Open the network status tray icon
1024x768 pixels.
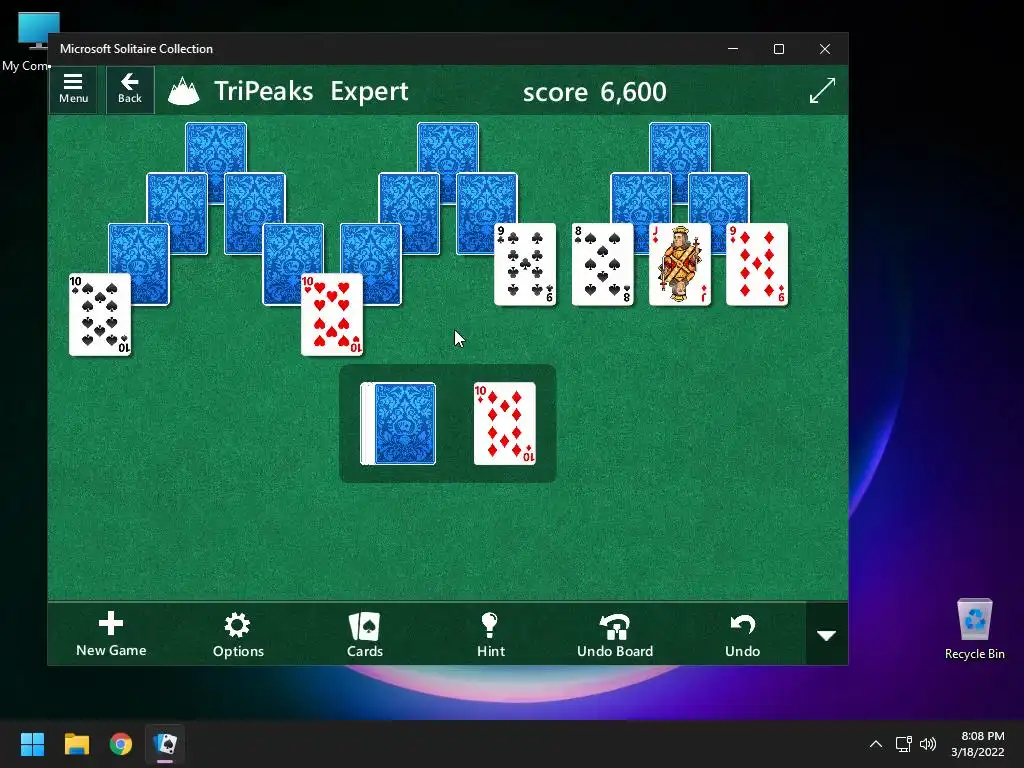tap(903, 744)
